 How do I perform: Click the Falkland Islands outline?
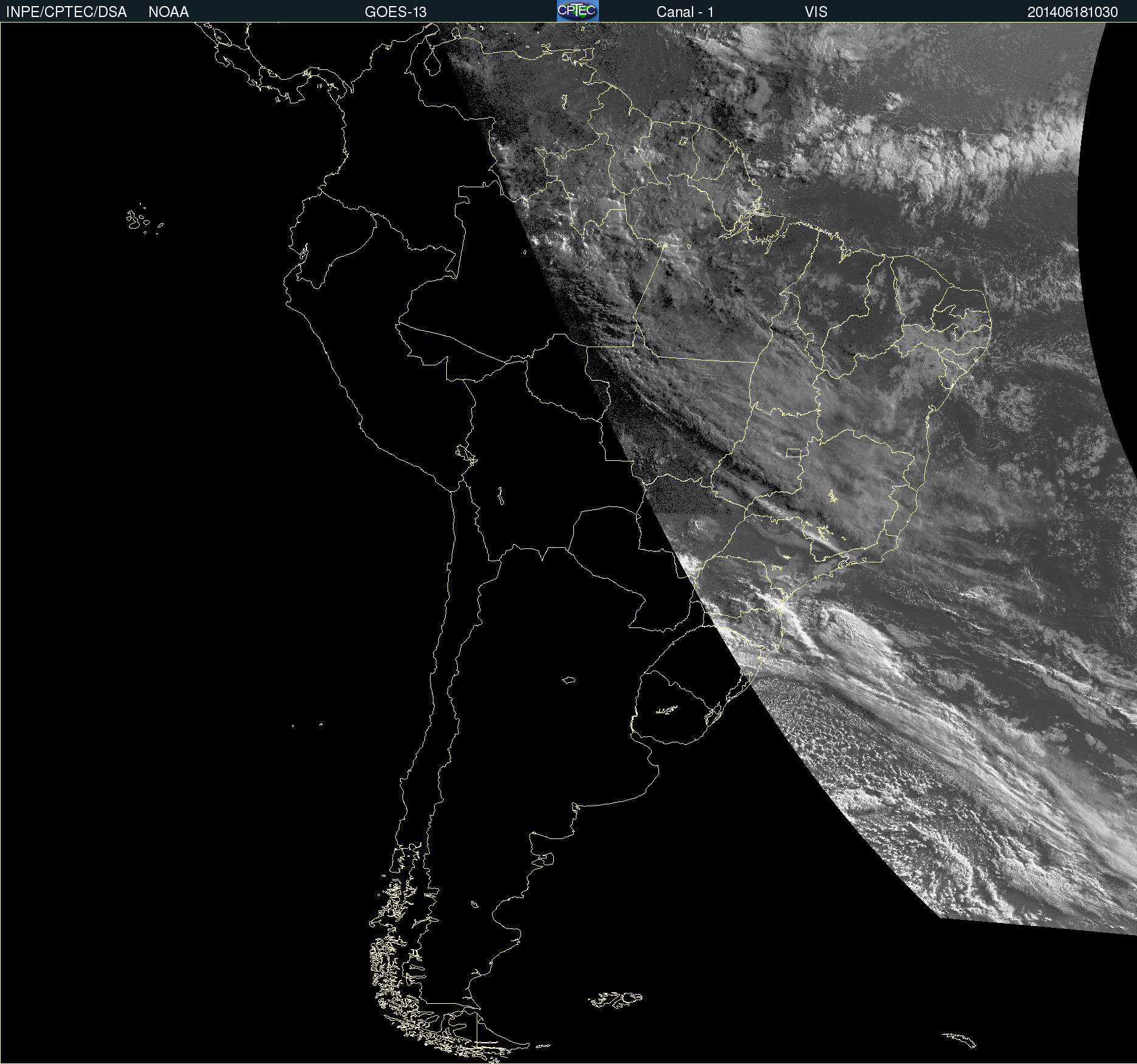point(615,1000)
